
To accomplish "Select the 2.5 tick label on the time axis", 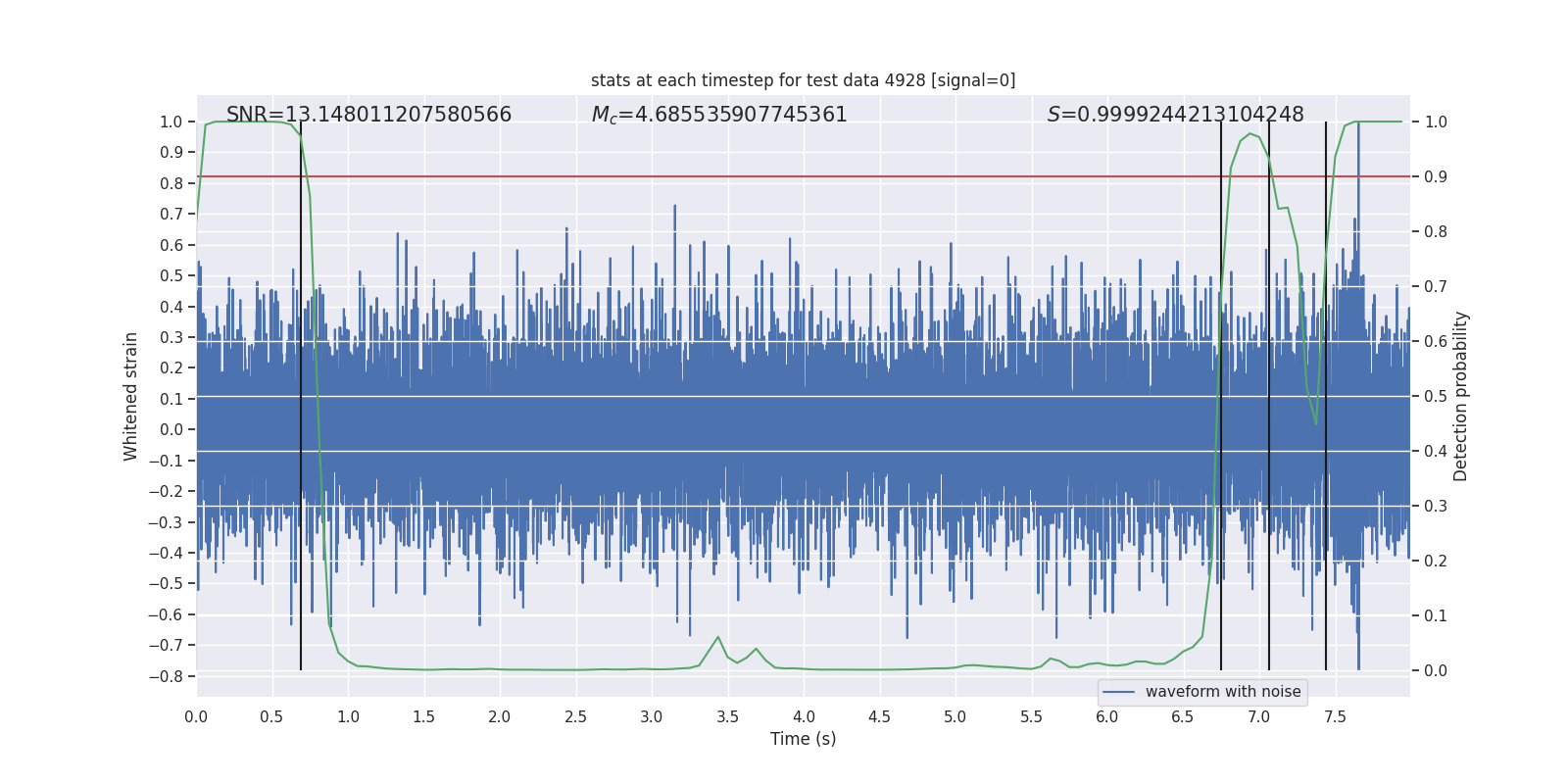I will click(575, 717).
